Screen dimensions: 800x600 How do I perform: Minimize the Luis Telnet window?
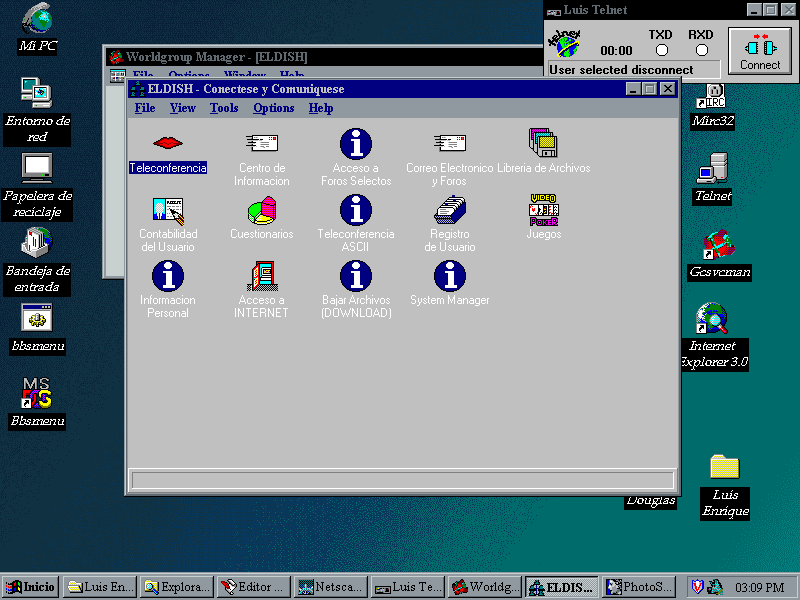[x=754, y=9]
